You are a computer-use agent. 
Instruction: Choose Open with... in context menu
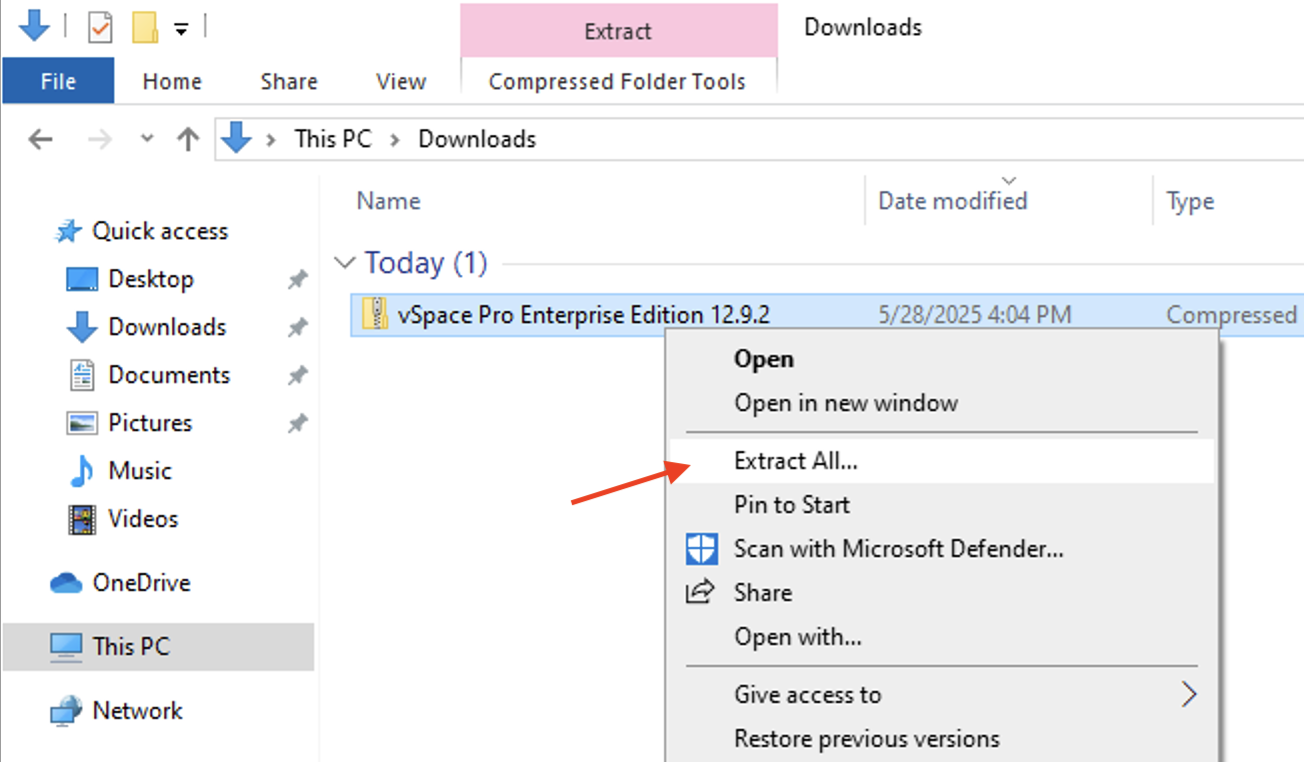pos(798,637)
